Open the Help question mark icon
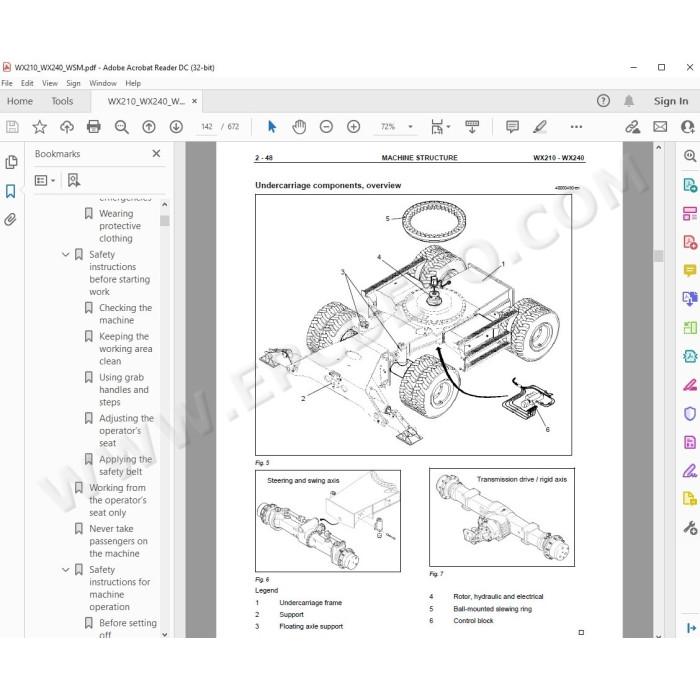Screen dimensions: 700x700 tap(603, 101)
